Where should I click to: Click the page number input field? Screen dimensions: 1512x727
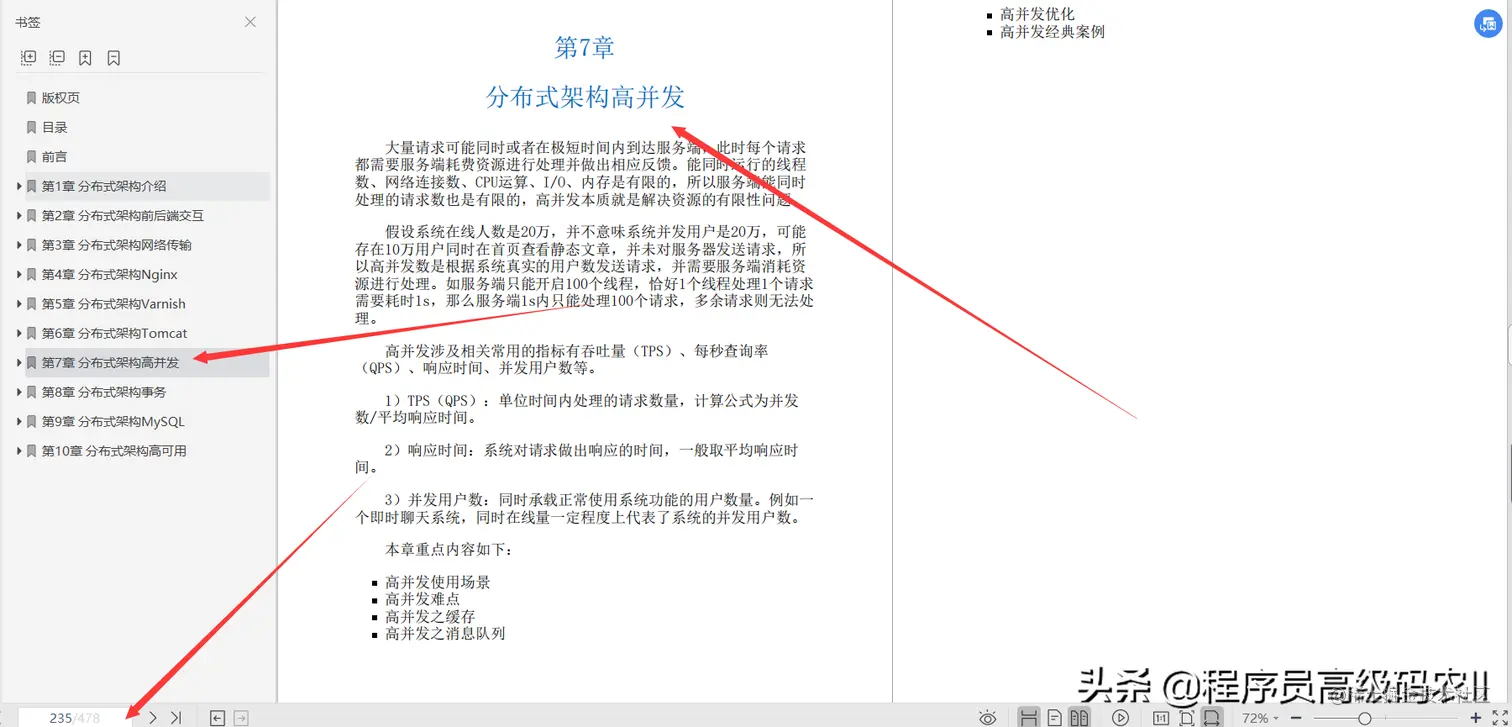(75, 718)
